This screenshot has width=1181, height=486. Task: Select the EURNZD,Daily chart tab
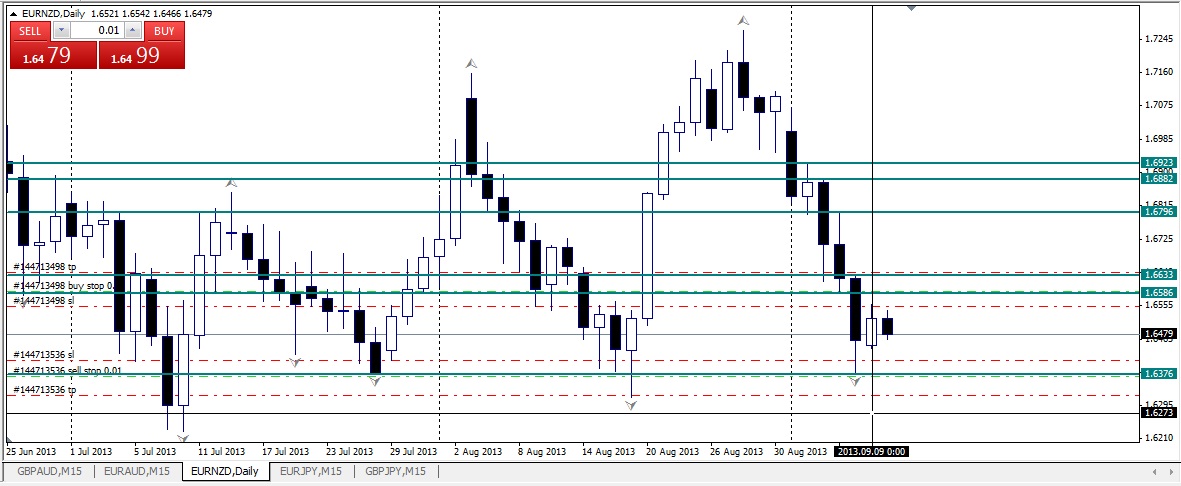pos(225,472)
